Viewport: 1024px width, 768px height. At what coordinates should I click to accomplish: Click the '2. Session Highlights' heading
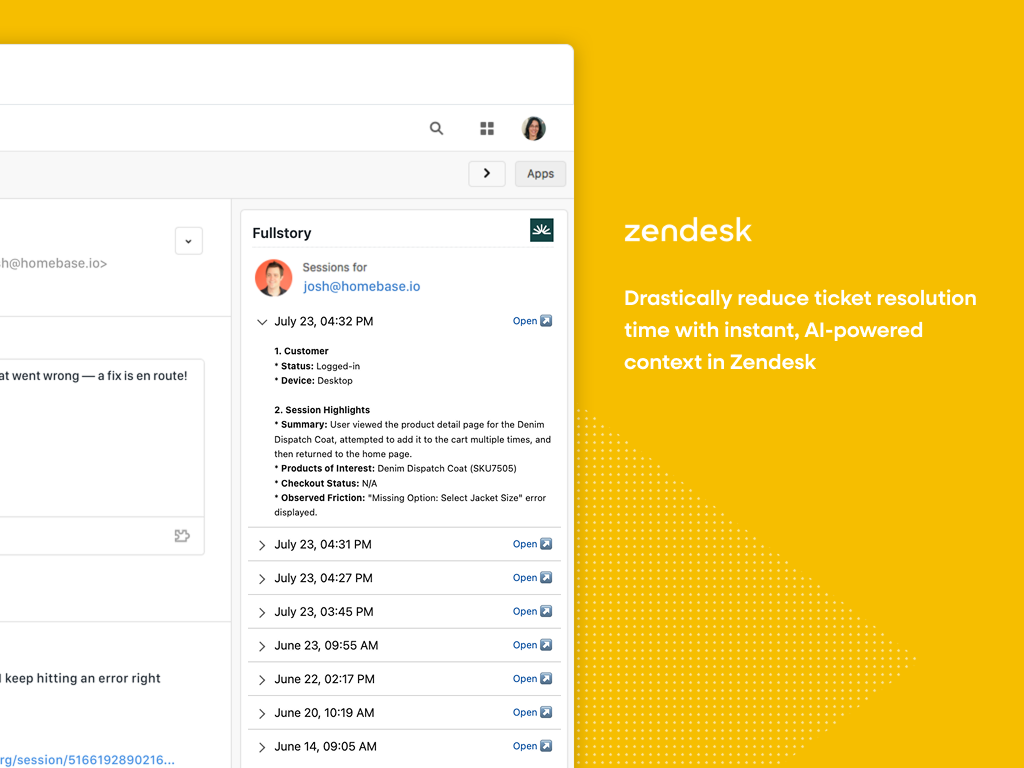coord(322,410)
